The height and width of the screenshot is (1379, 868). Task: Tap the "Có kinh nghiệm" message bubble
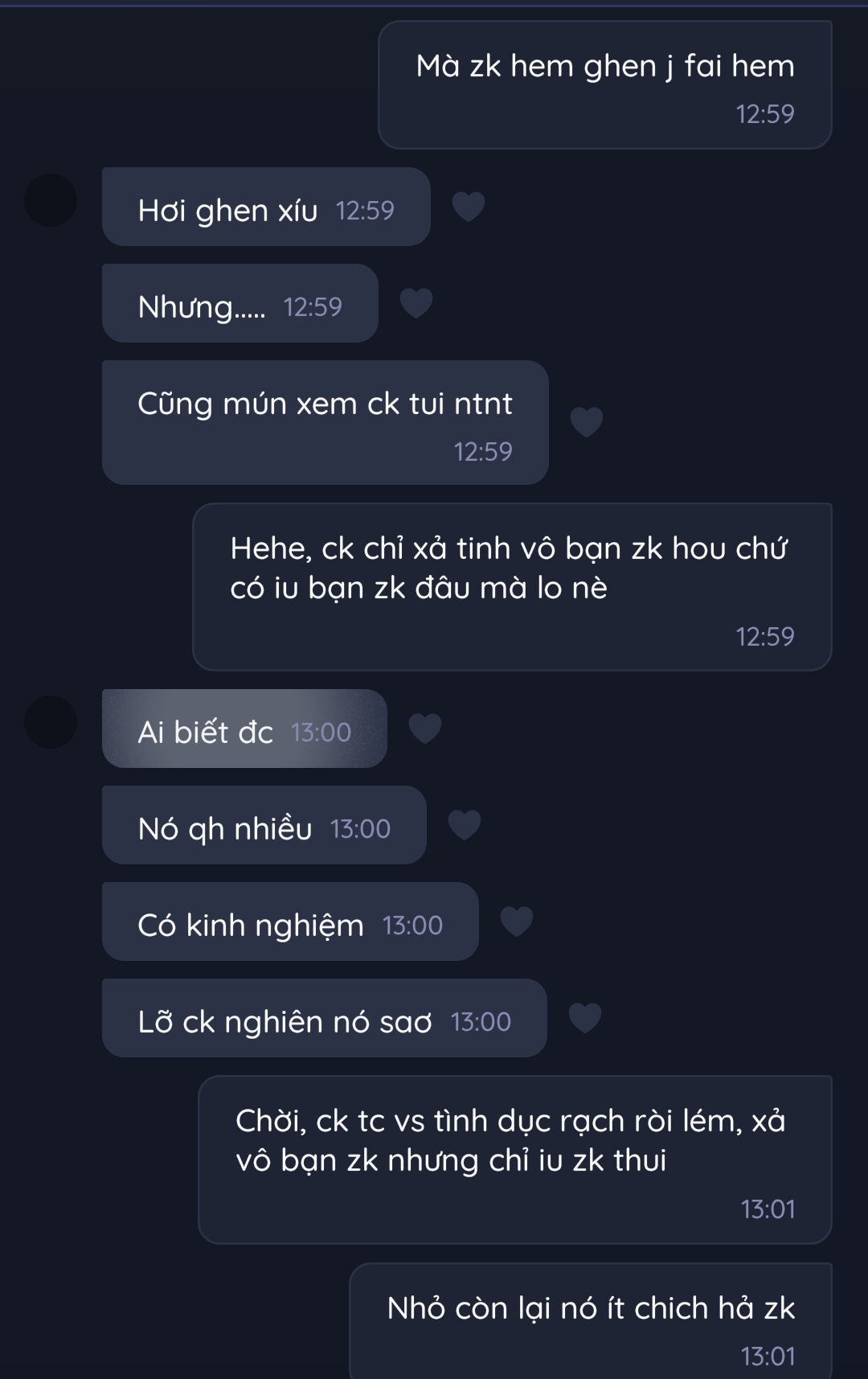pyautogui.click(x=290, y=922)
